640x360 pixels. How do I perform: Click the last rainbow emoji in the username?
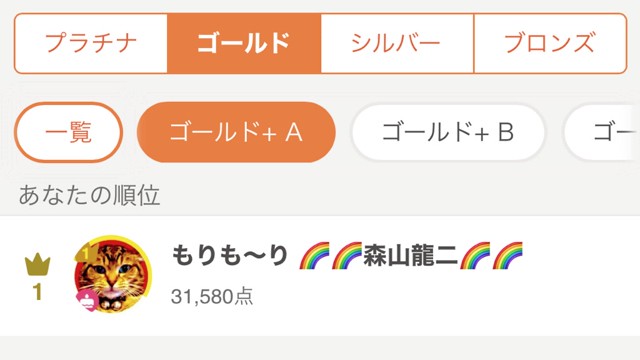click(508, 256)
